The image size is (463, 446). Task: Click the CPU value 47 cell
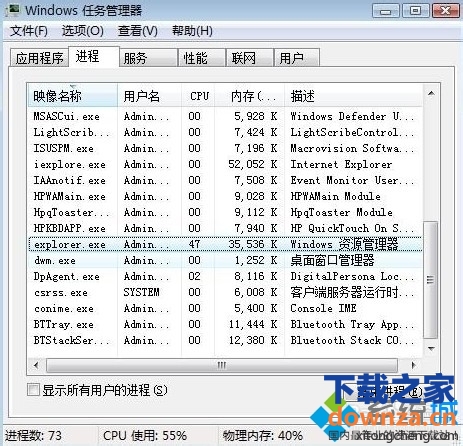[194, 244]
